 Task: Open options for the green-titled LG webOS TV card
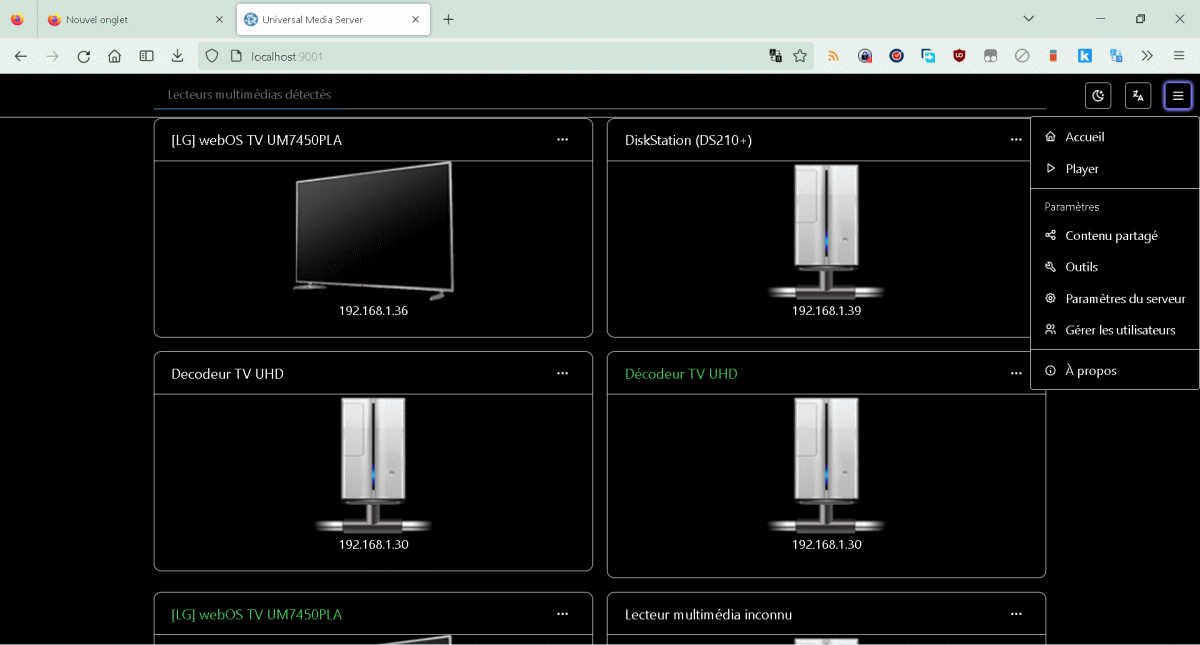pos(562,614)
